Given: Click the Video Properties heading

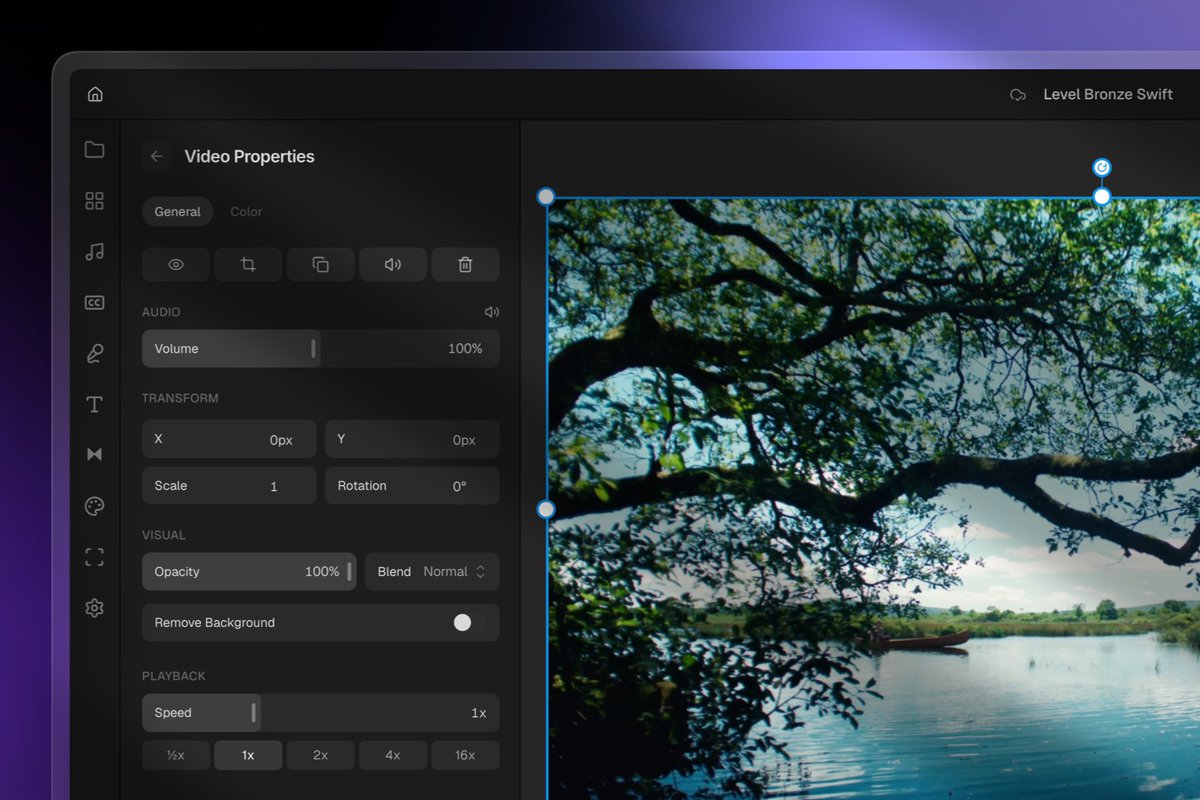Looking at the screenshot, I should pos(250,156).
